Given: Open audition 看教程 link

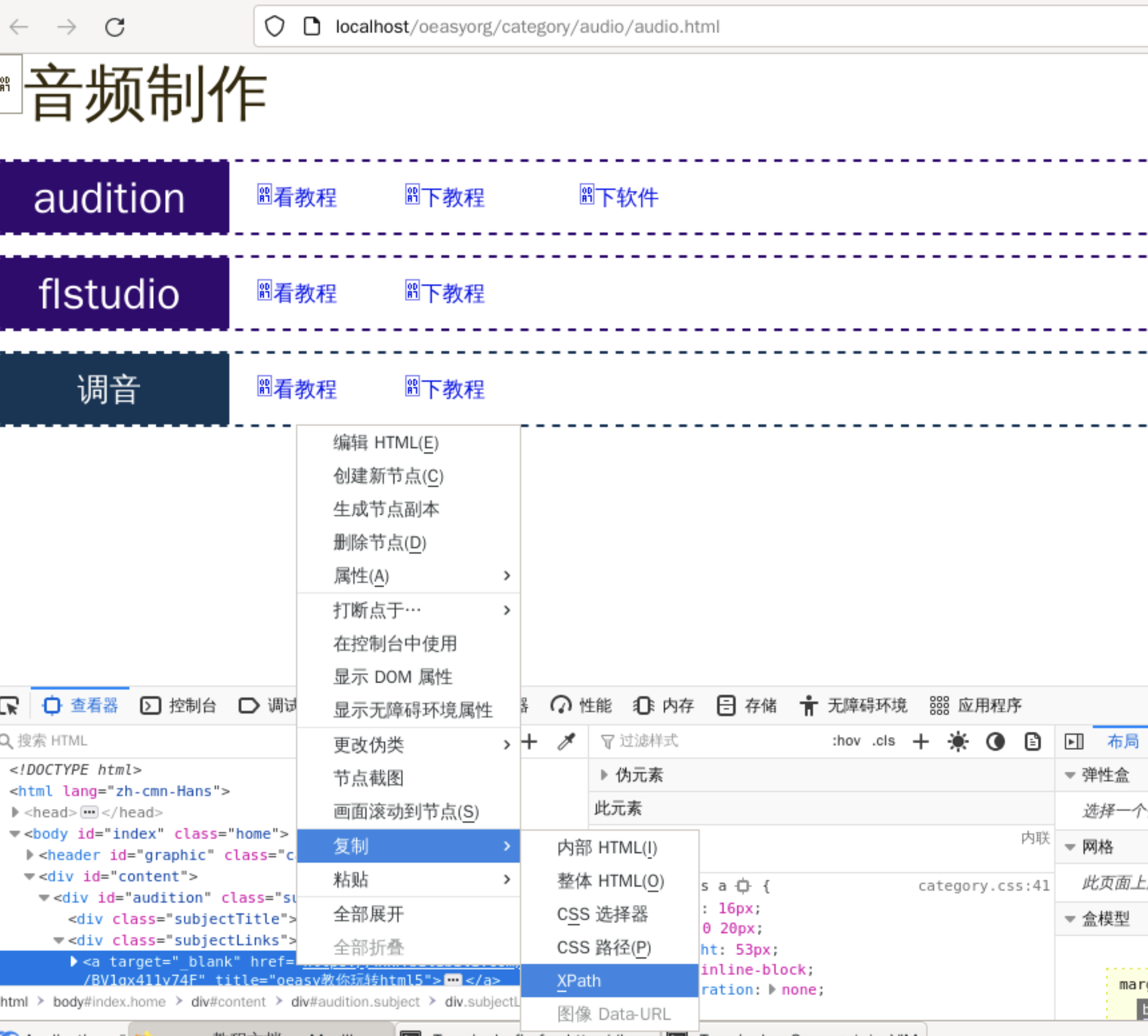Looking at the screenshot, I should 297,197.
